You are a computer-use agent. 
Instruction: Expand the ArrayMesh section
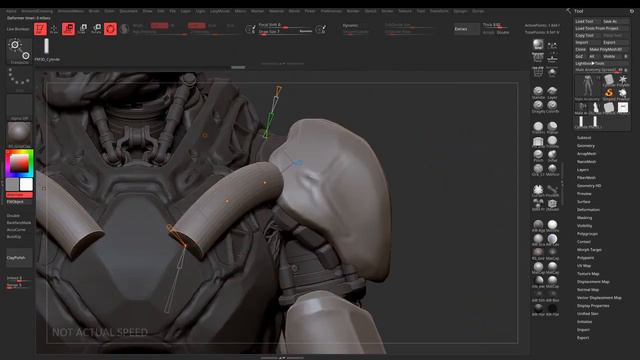(587, 153)
